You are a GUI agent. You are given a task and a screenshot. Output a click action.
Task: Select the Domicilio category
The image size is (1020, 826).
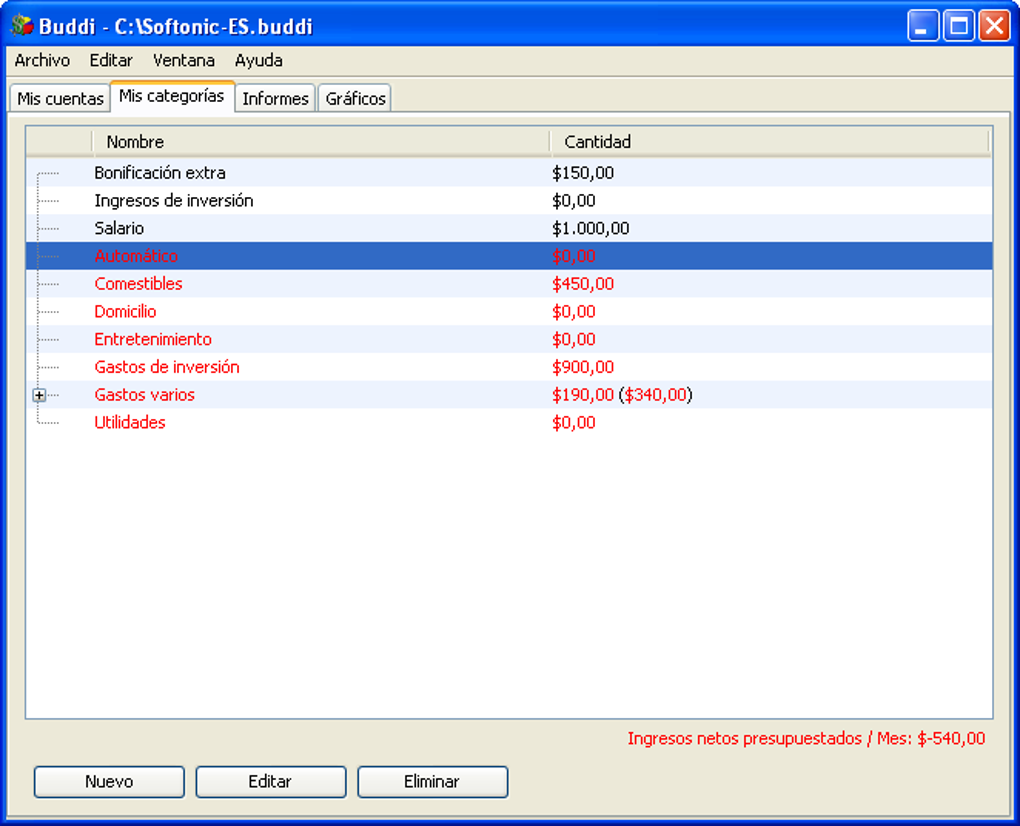[x=125, y=312]
